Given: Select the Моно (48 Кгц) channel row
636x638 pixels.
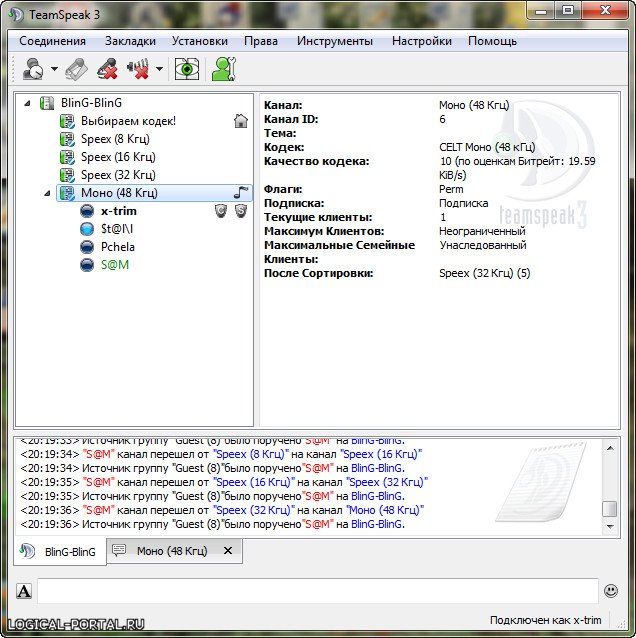Looking at the screenshot, I should [154, 193].
